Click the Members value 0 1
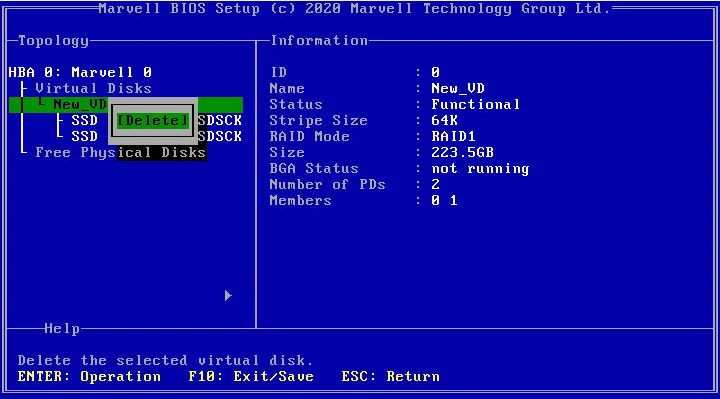This screenshot has width=720, height=399. tap(444, 201)
